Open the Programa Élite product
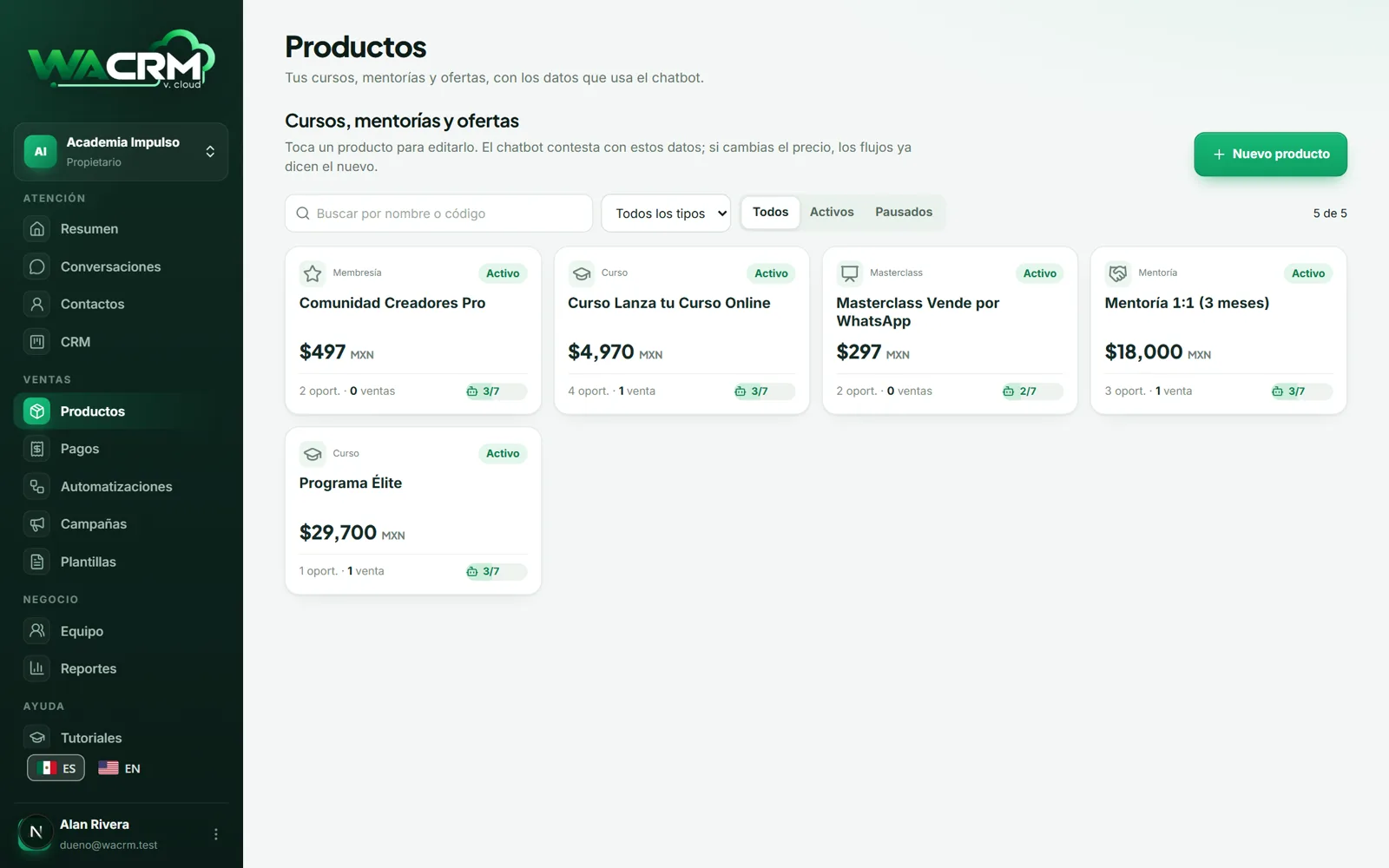The height and width of the screenshot is (868, 1389). coord(413,511)
